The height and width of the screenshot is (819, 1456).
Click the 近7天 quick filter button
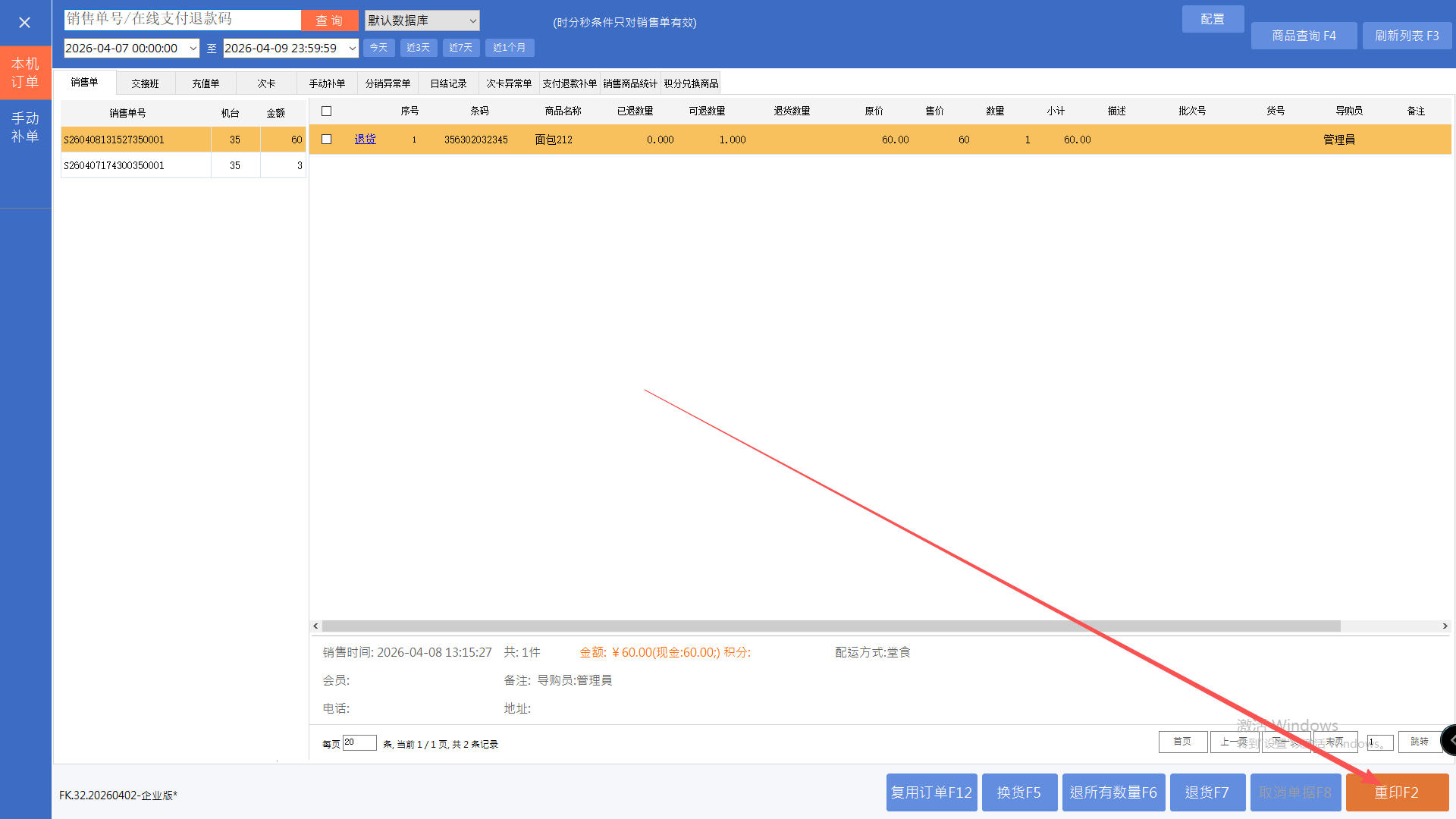(x=460, y=48)
